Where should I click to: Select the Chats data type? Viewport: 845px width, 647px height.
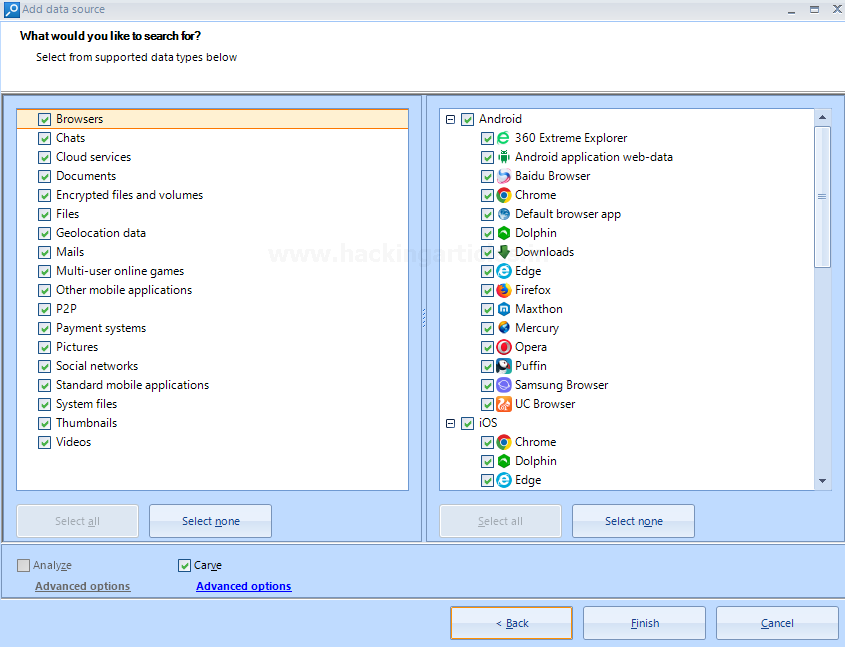[x=70, y=138]
